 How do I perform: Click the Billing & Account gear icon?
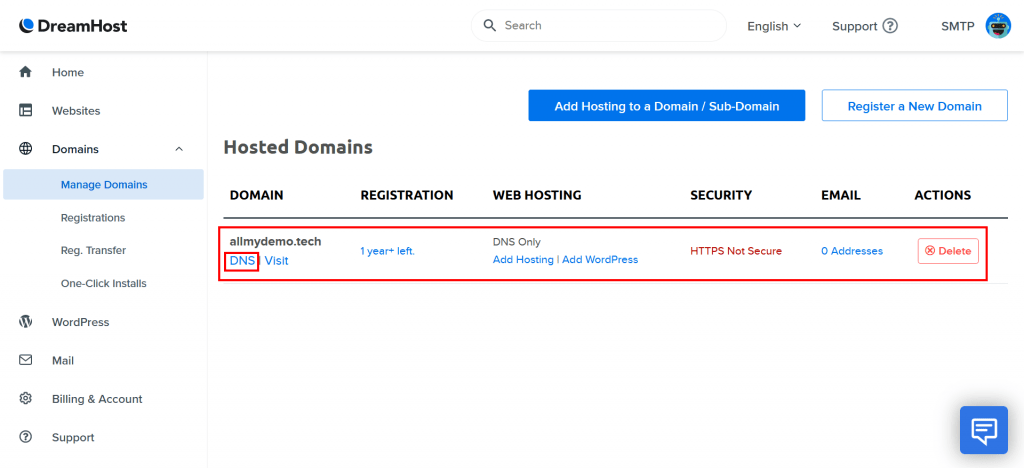click(x=25, y=398)
